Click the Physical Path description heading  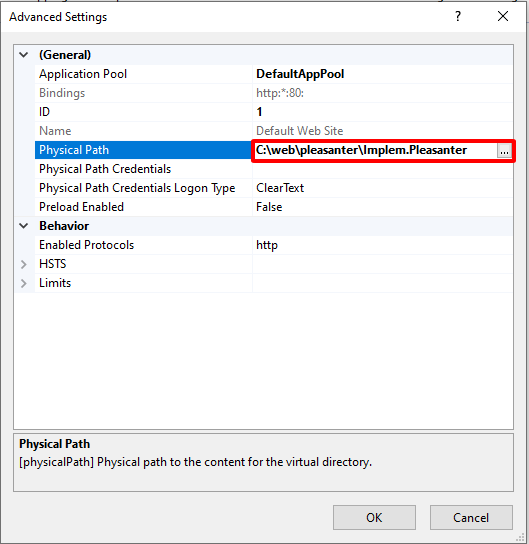coord(54,444)
